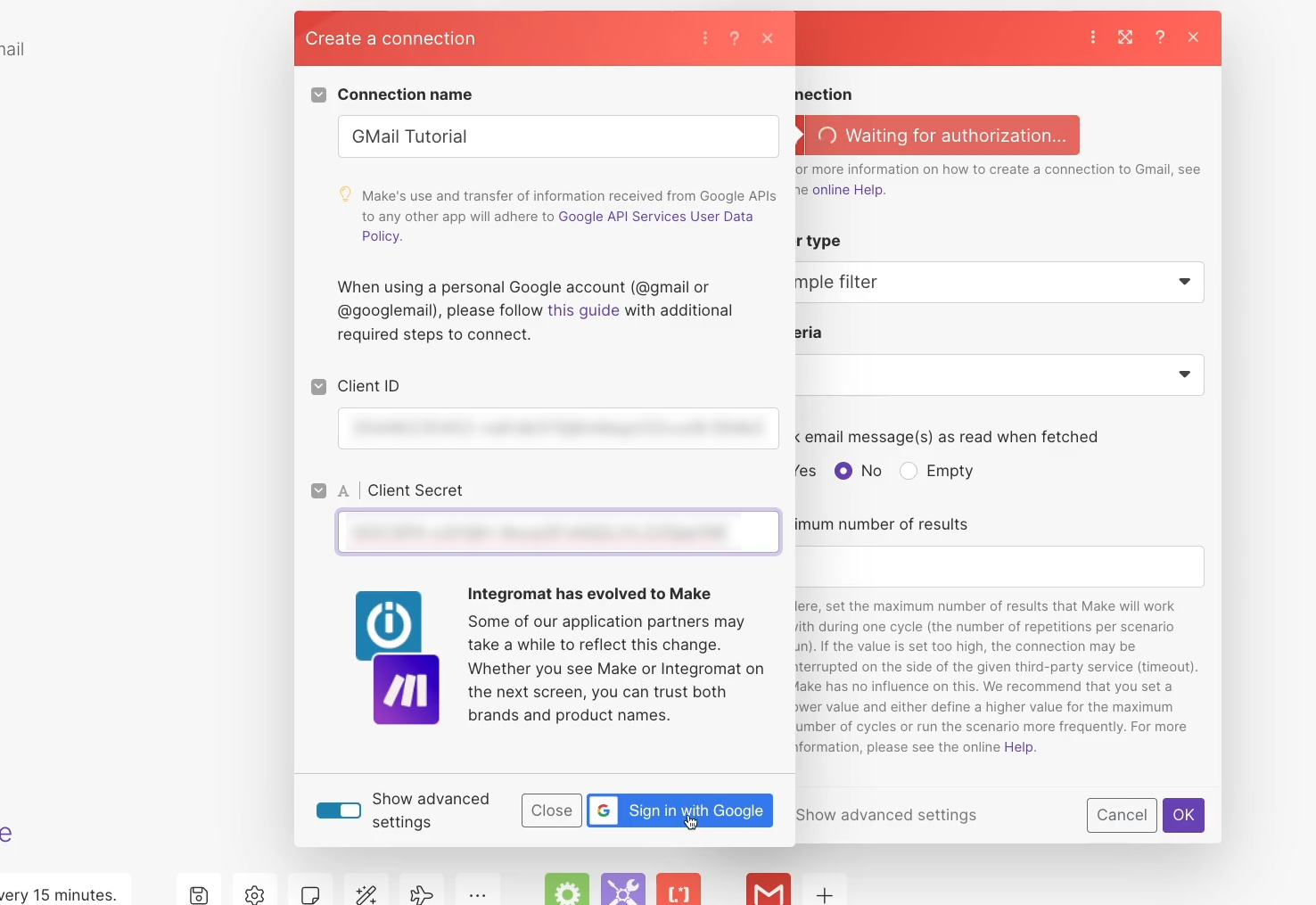This screenshot has width=1316, height=905.
Task: Open help for the Gmail module panel
Action: point(1160,37)
